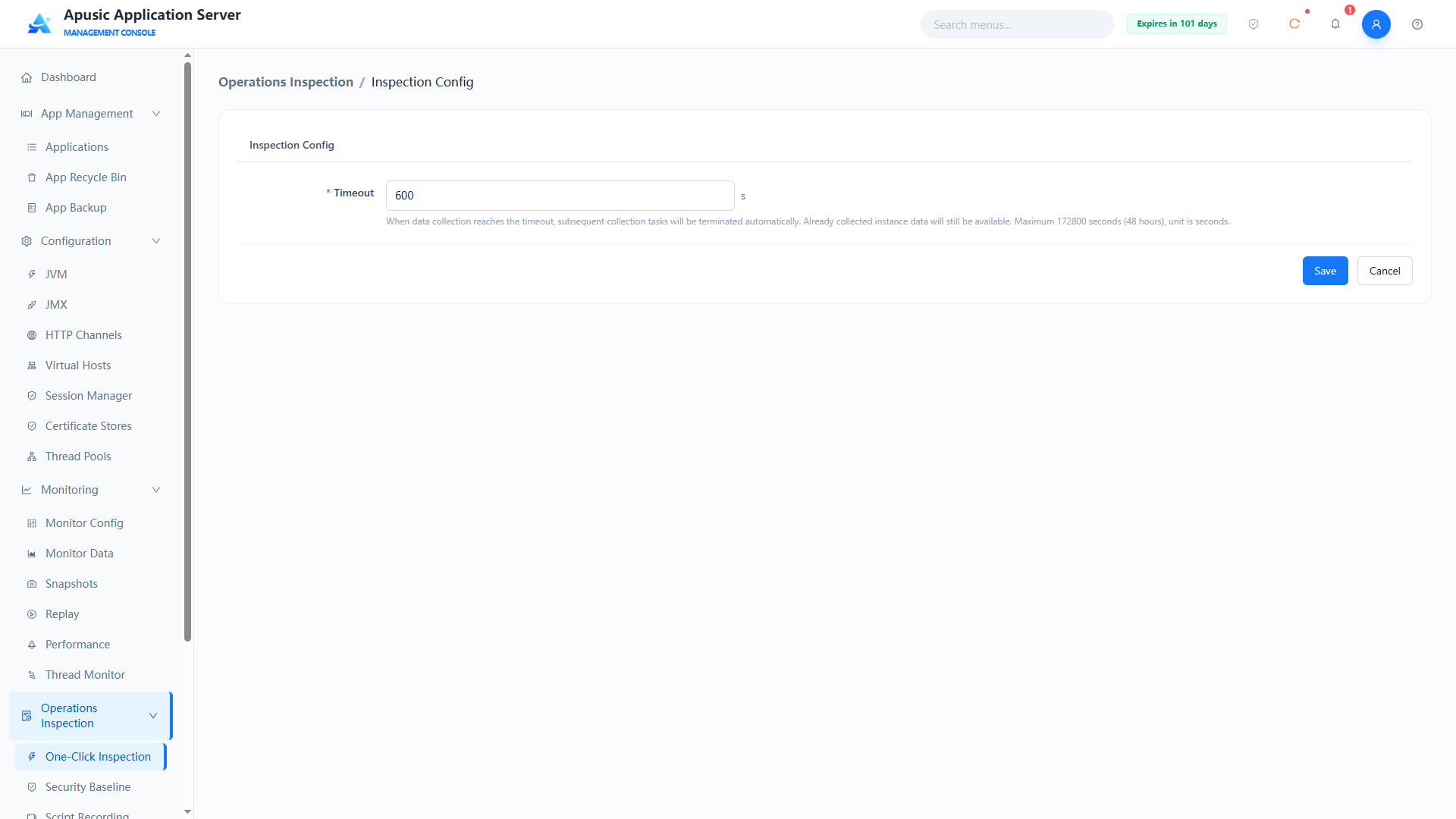Open JMX configuration page
This screenshot has width=1456, height=819.
pos(91,305)
